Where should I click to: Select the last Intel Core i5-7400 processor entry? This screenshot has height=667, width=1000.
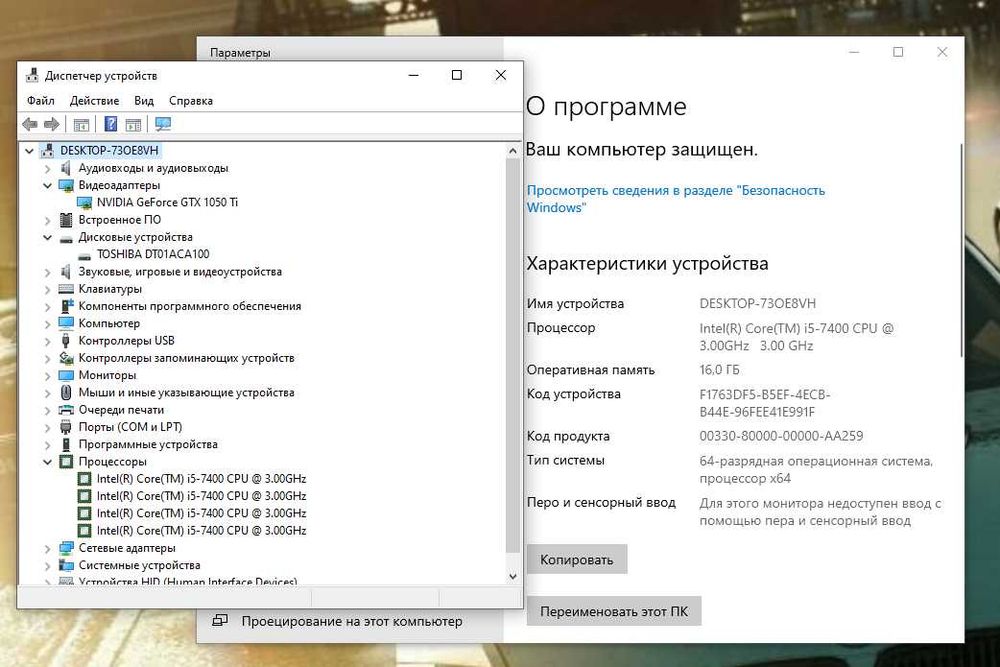[201, 531]
